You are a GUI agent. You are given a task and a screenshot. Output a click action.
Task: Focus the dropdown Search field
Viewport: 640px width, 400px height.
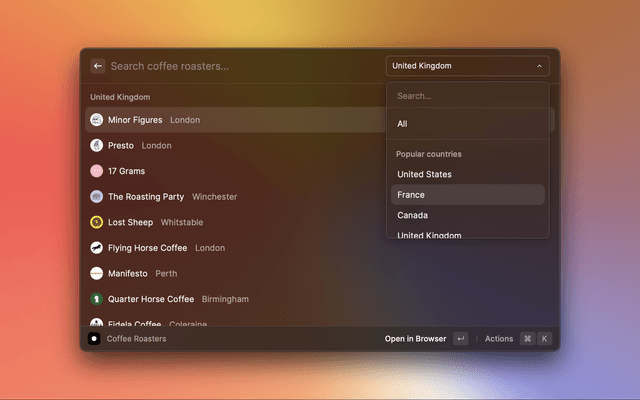click(x=467, y=96)
